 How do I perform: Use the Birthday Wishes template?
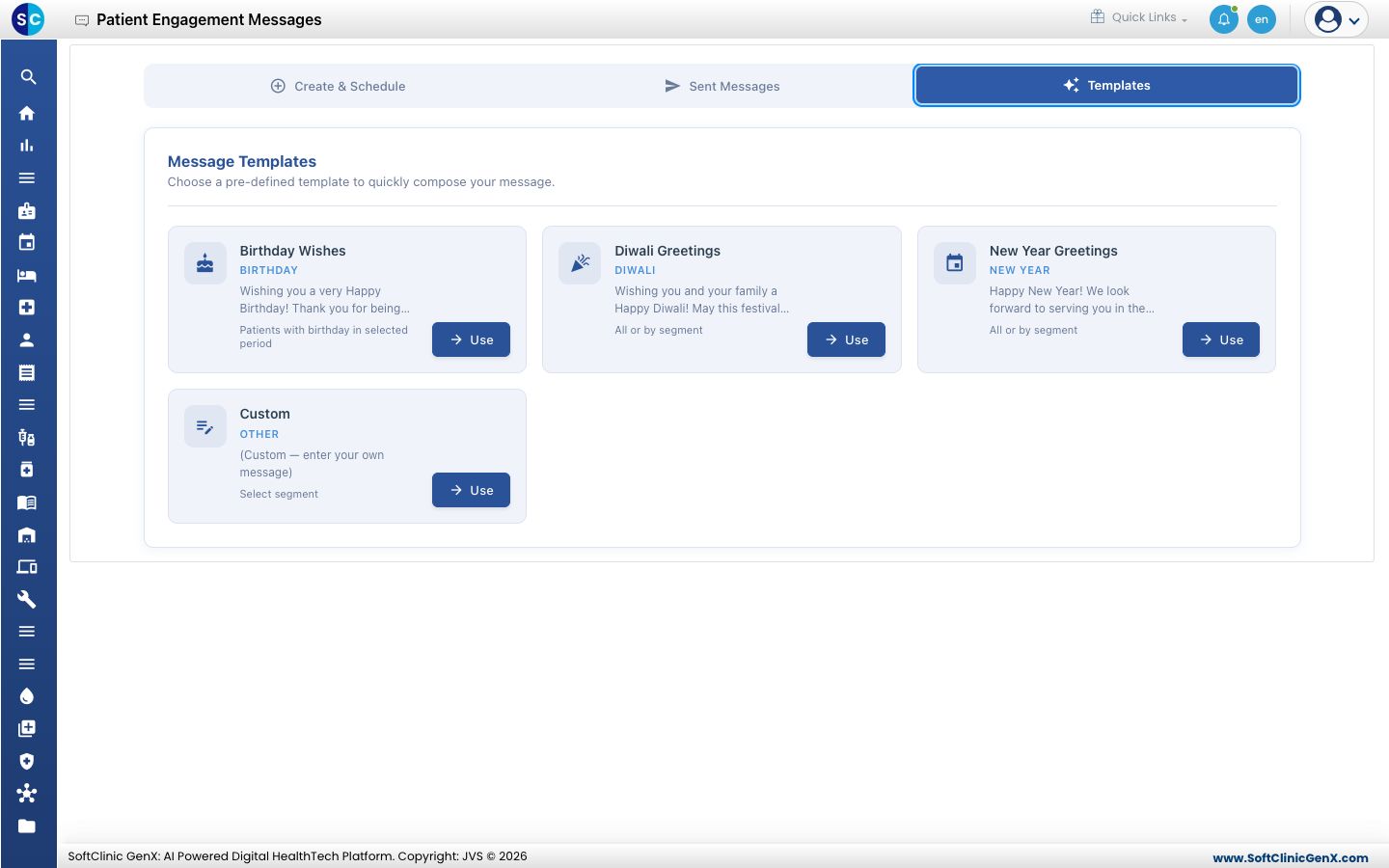coord(471,339)
